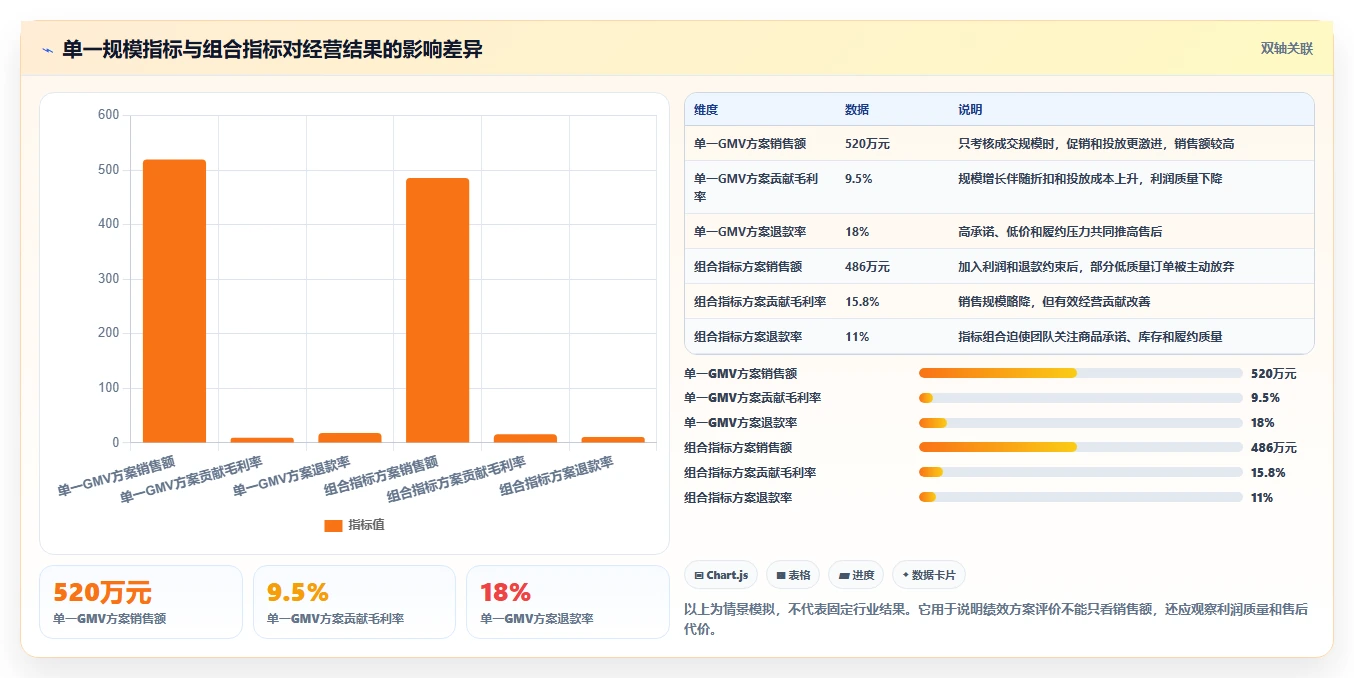Click table row label 单一GMV方案退款率
Image resolution: width=1354 pixels, height=678 pixels.
pyautogui.click(x=750, y=232)
